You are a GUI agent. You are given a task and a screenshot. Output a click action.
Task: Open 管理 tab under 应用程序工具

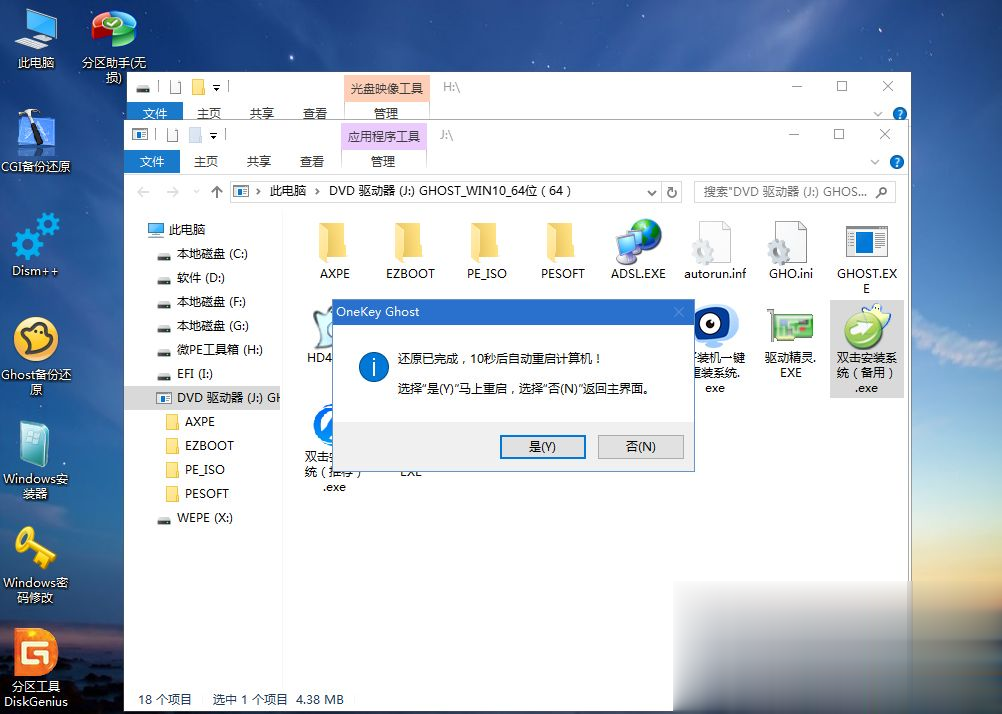(x=383, y=162)
